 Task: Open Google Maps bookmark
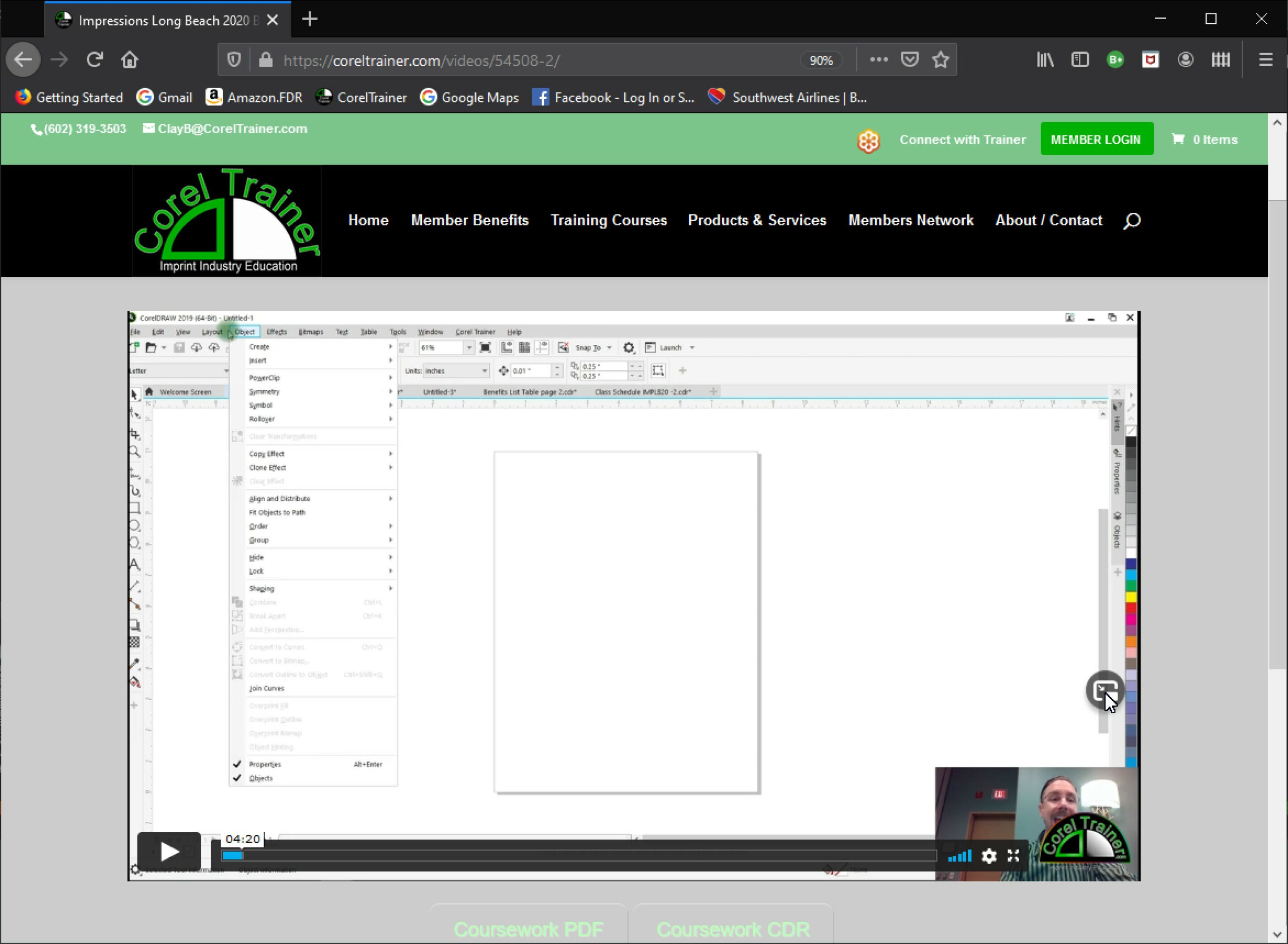469,98
